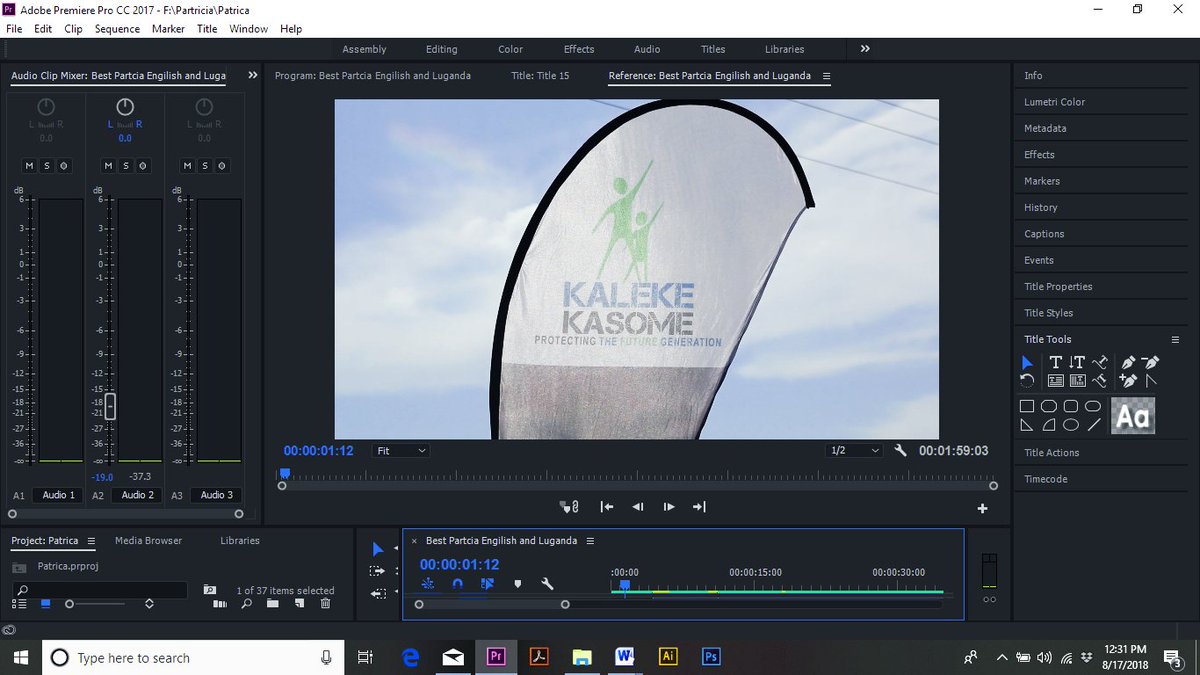Open the Title Styles panel
Screen dimensions: 1200x675
[x=1048, y=313]
